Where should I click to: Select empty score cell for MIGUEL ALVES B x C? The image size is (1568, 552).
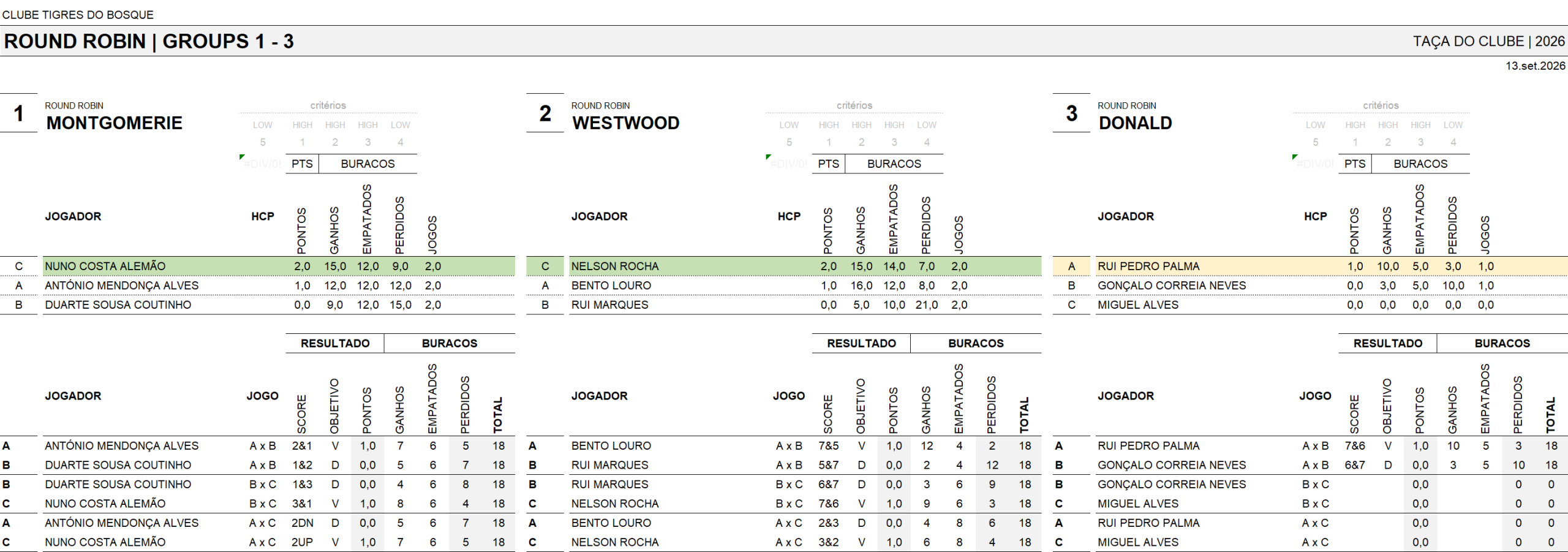pyautogui.click(x=1354, y=504)
